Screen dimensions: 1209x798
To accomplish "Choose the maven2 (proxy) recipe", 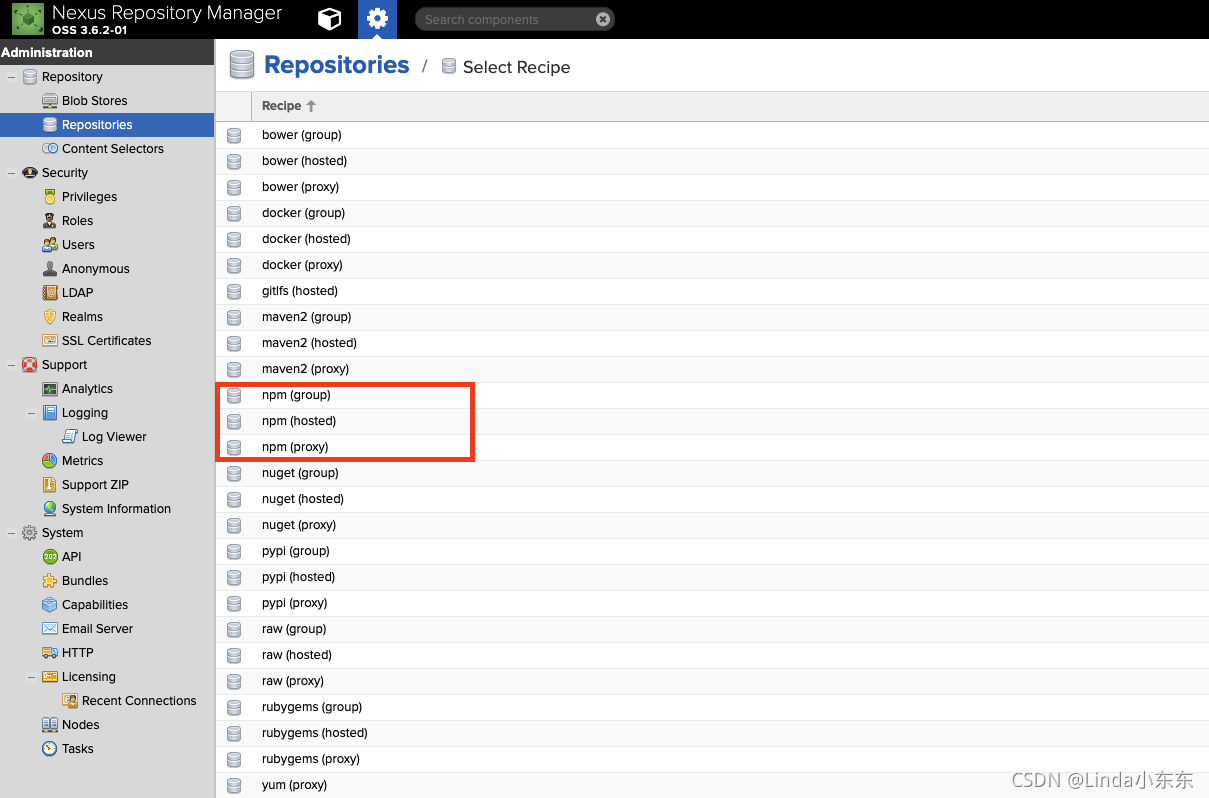I will click(x=712, y=369).
